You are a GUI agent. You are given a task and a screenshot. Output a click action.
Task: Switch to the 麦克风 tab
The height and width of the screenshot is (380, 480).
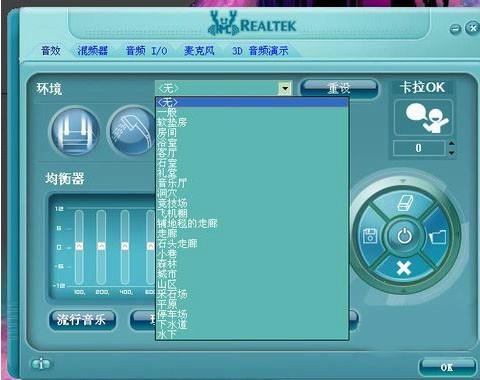coord(199,51)
